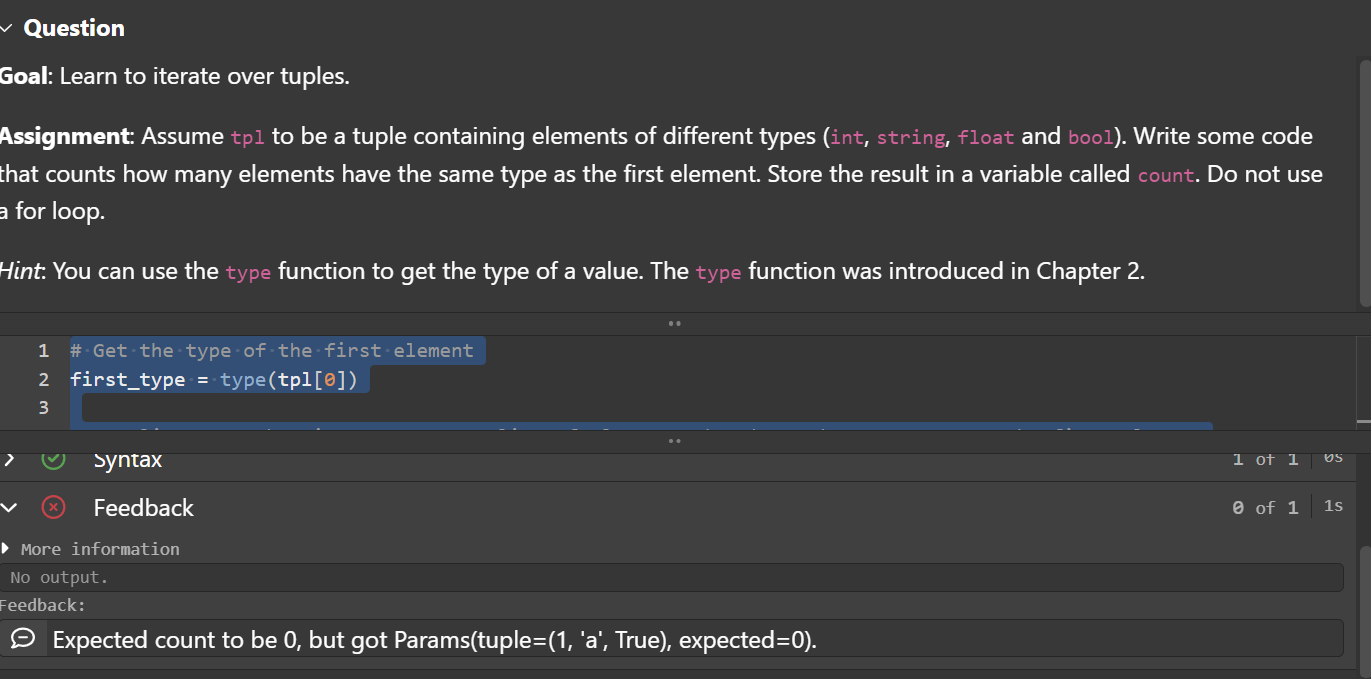This screenshot has height=679, width=1371.
Task: Collapse the Question section
Action: click(8, 27)
